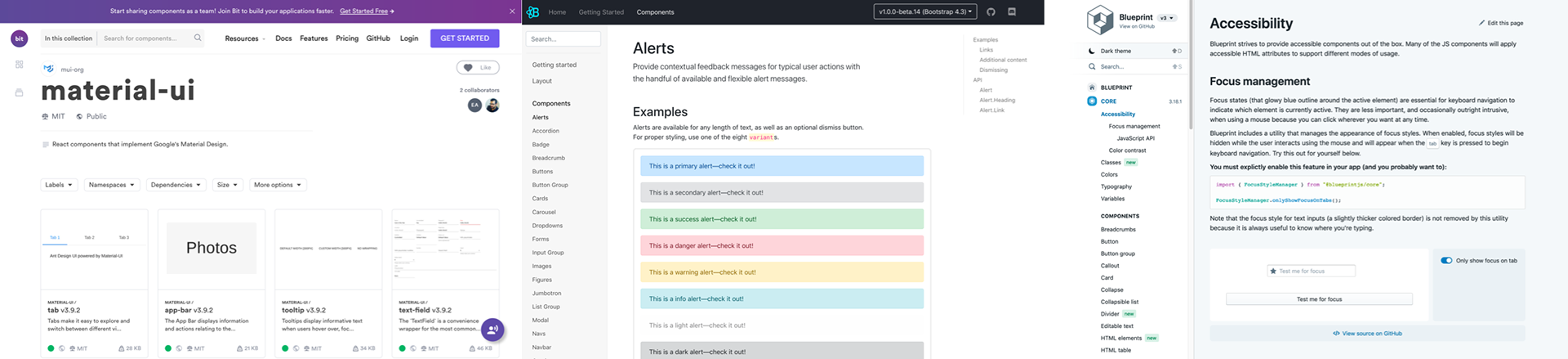Screen dimensions: 1568x359
Task: Open the box icon in the Bit left sidebar
Action: pyautogui.click(x=20, y=92)
